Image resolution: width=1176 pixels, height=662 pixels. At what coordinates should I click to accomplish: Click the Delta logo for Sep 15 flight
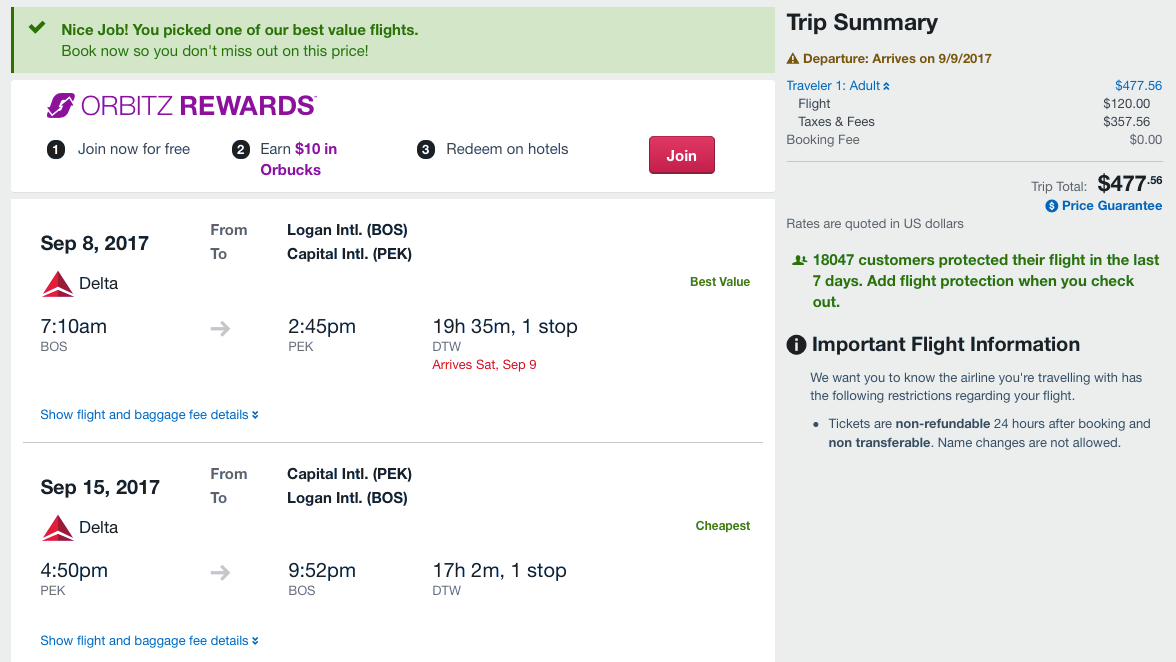58,527
